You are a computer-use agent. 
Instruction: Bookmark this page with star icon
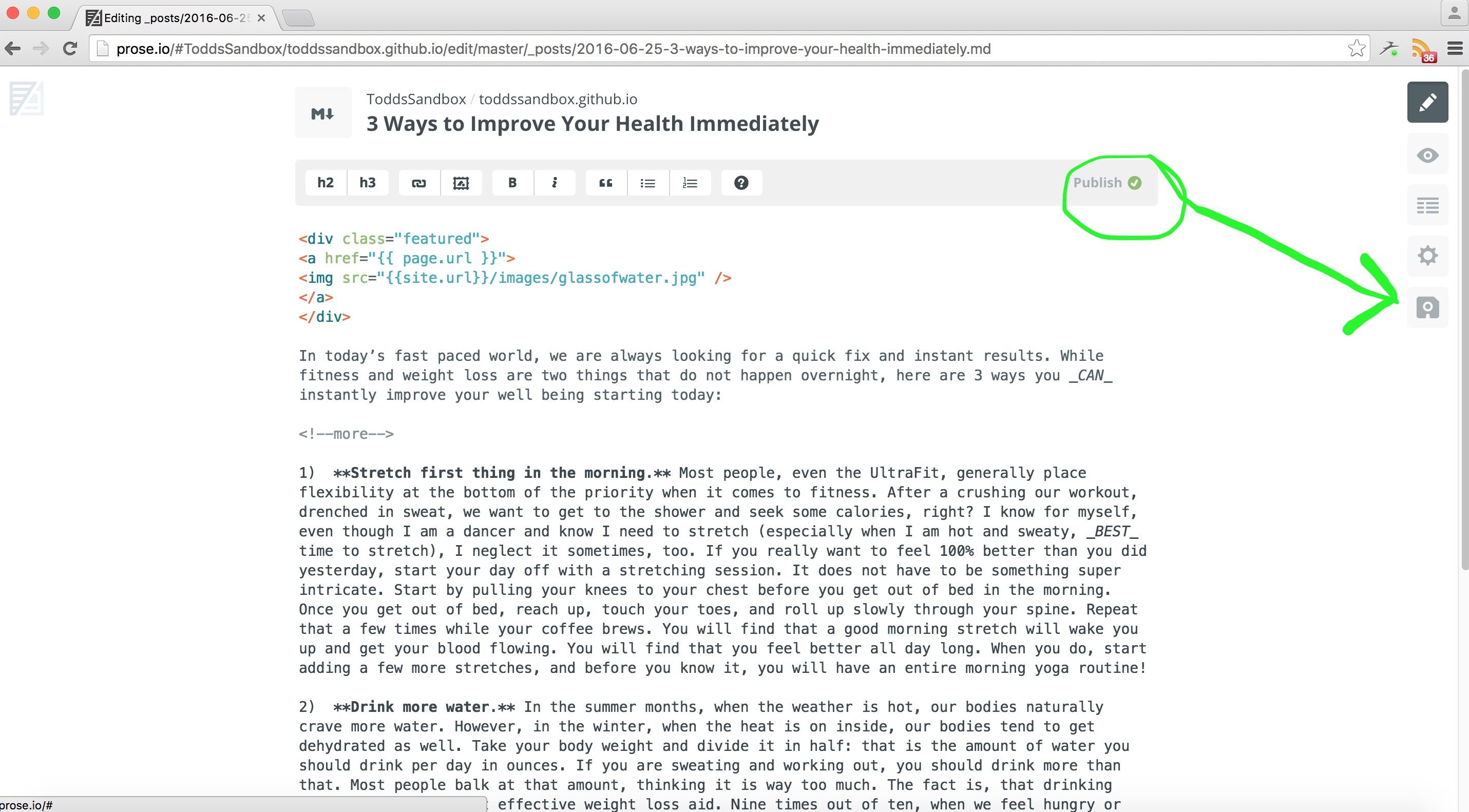(x=1357, y=48)
